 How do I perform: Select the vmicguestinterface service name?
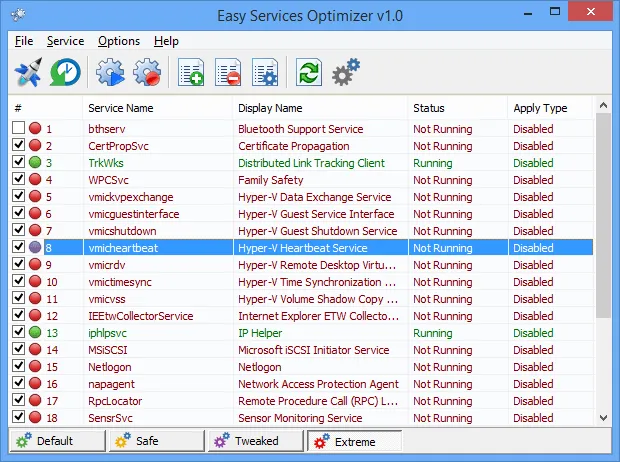(134, 214)
